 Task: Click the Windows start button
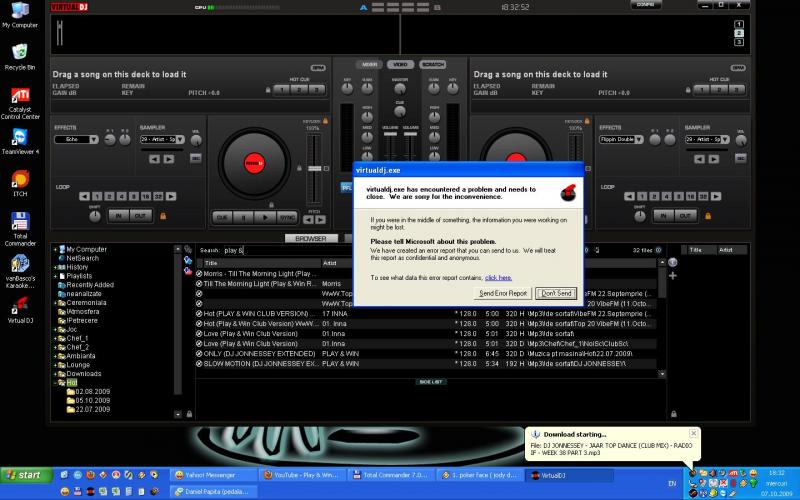[x=27, y=475]
